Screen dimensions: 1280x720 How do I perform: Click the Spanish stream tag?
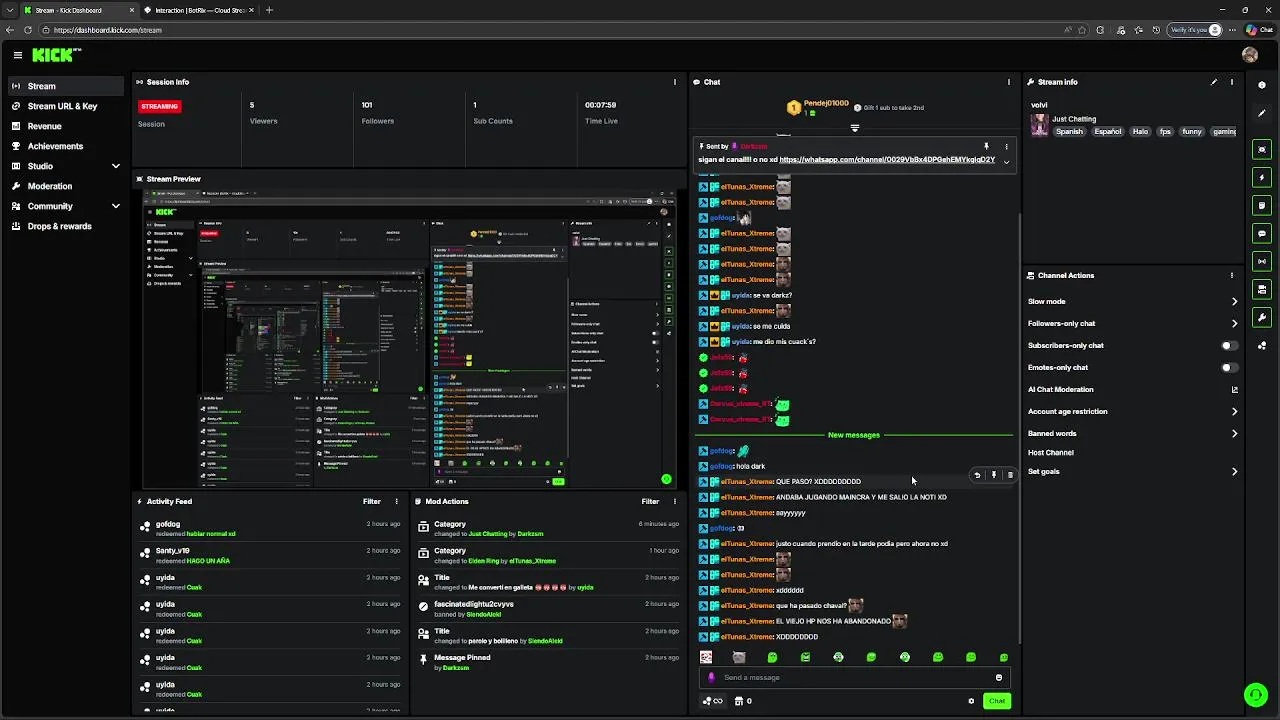click(1069, 131)
